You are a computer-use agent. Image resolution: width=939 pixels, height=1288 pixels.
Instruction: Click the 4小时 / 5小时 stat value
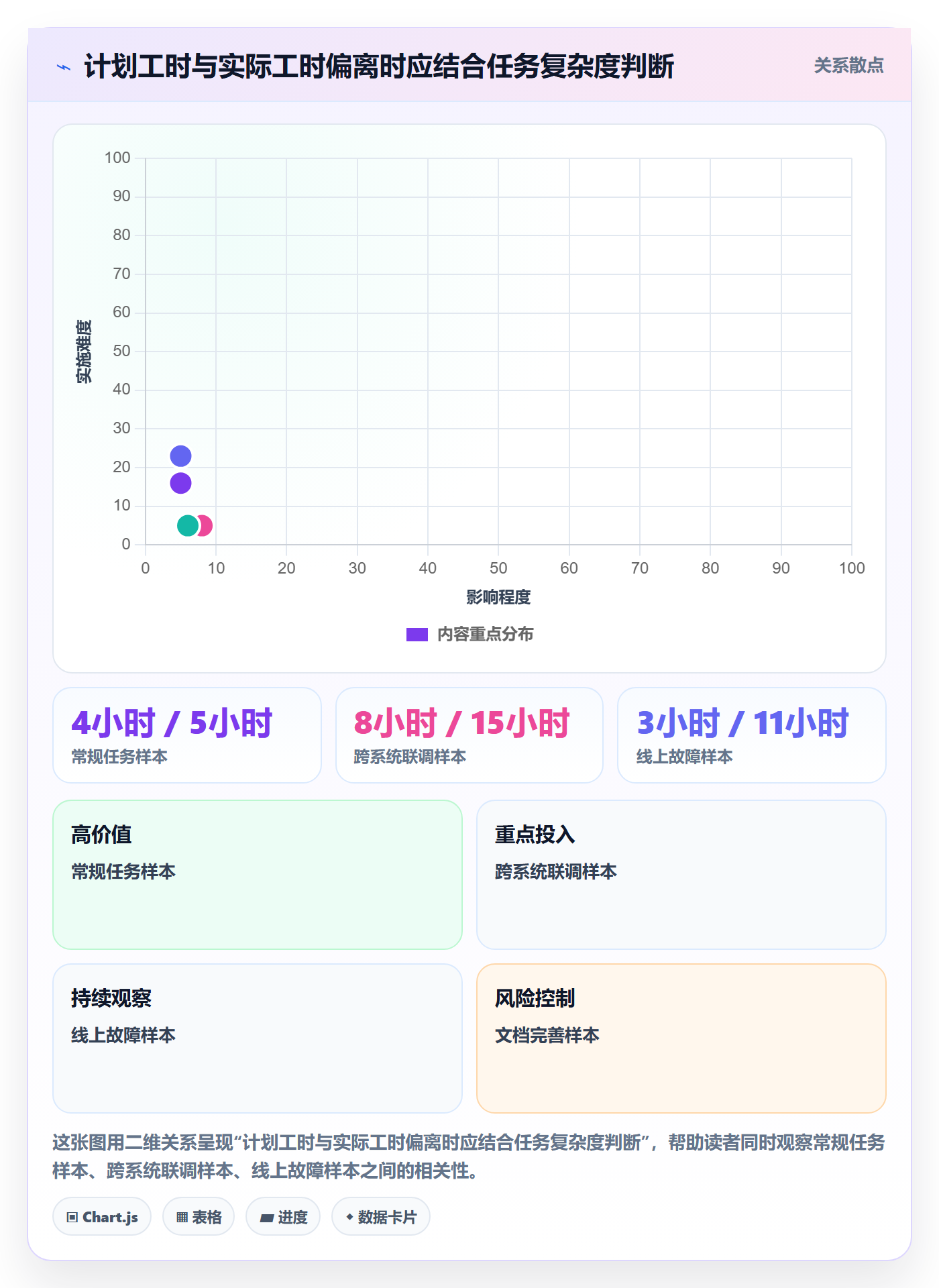coord(172,723)
